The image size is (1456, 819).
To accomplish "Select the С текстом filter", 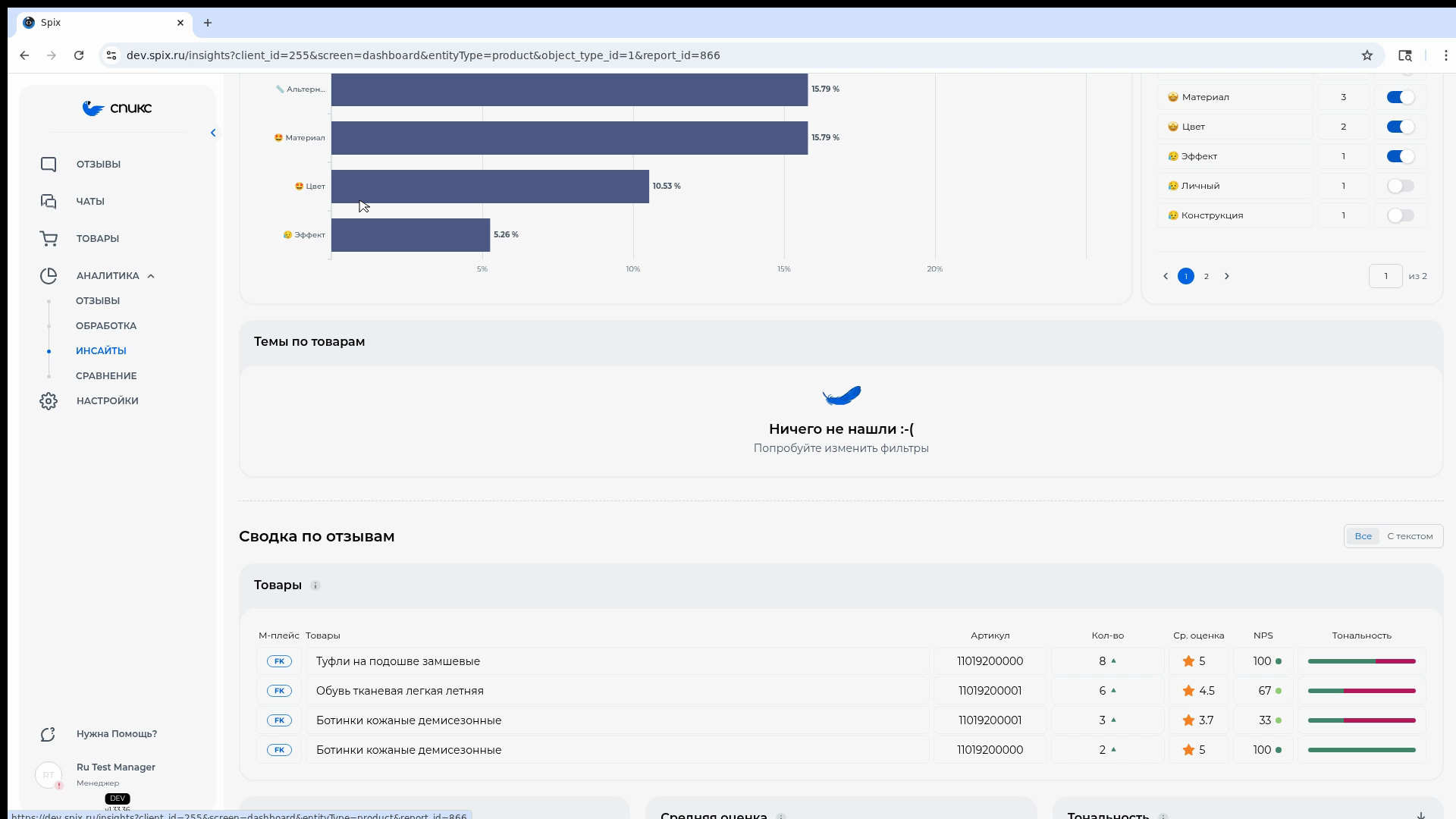I will pos(1410,536).
